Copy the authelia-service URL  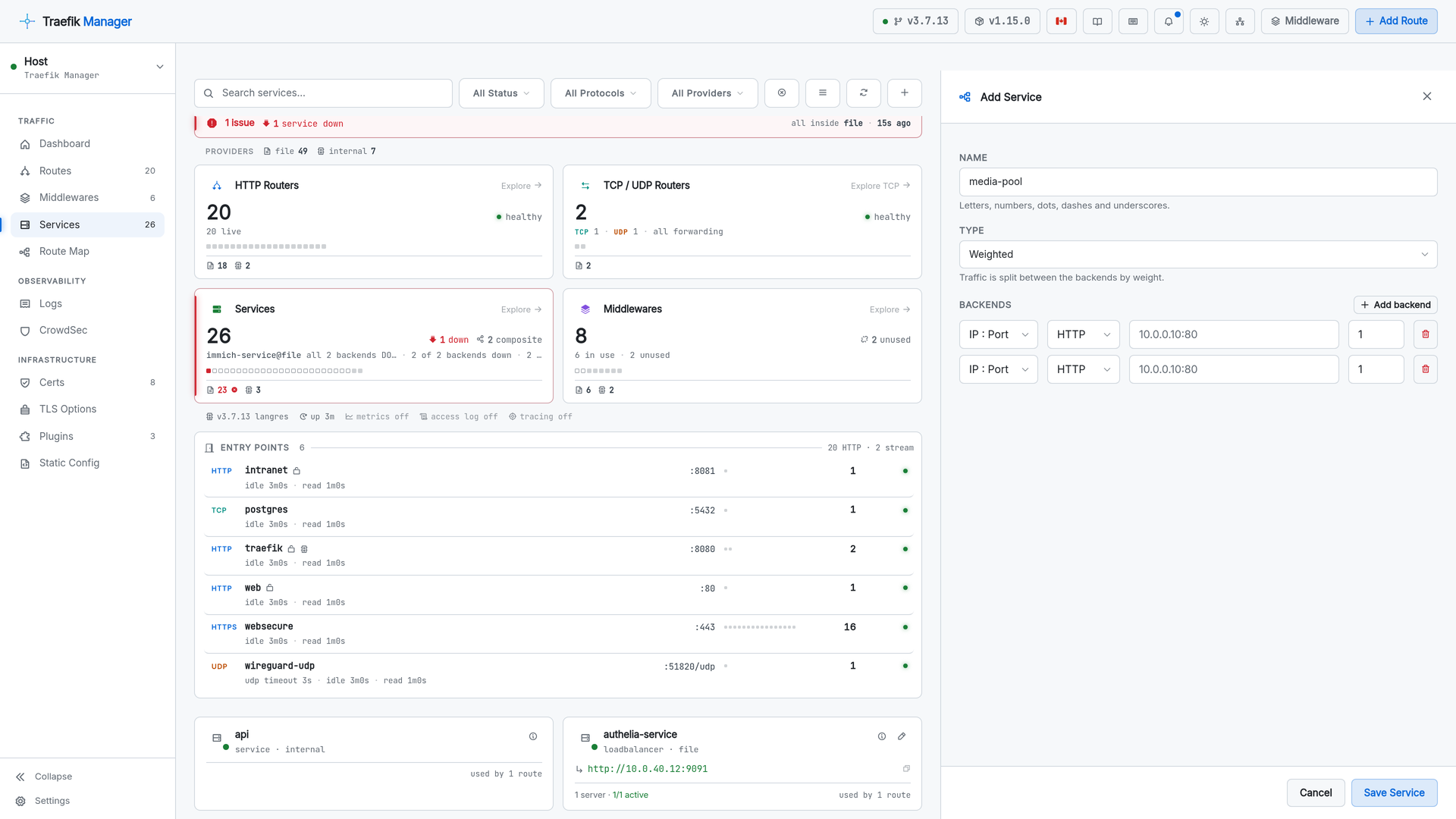pyautogui.click(x=906, y=769)
